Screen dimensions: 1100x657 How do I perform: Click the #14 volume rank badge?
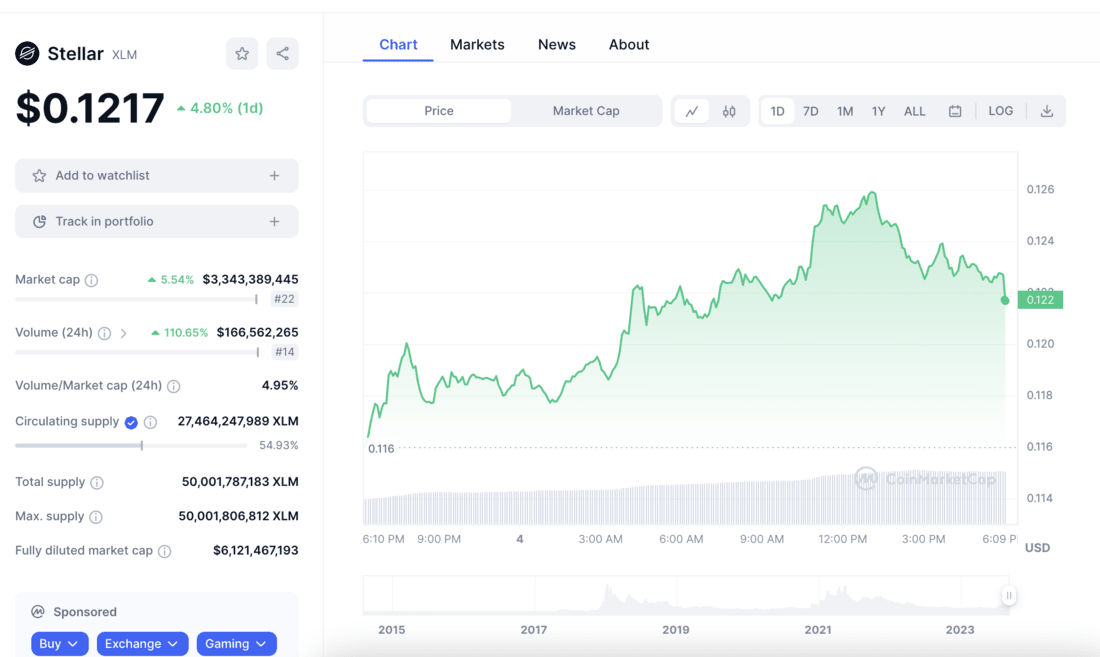point(284,352)
